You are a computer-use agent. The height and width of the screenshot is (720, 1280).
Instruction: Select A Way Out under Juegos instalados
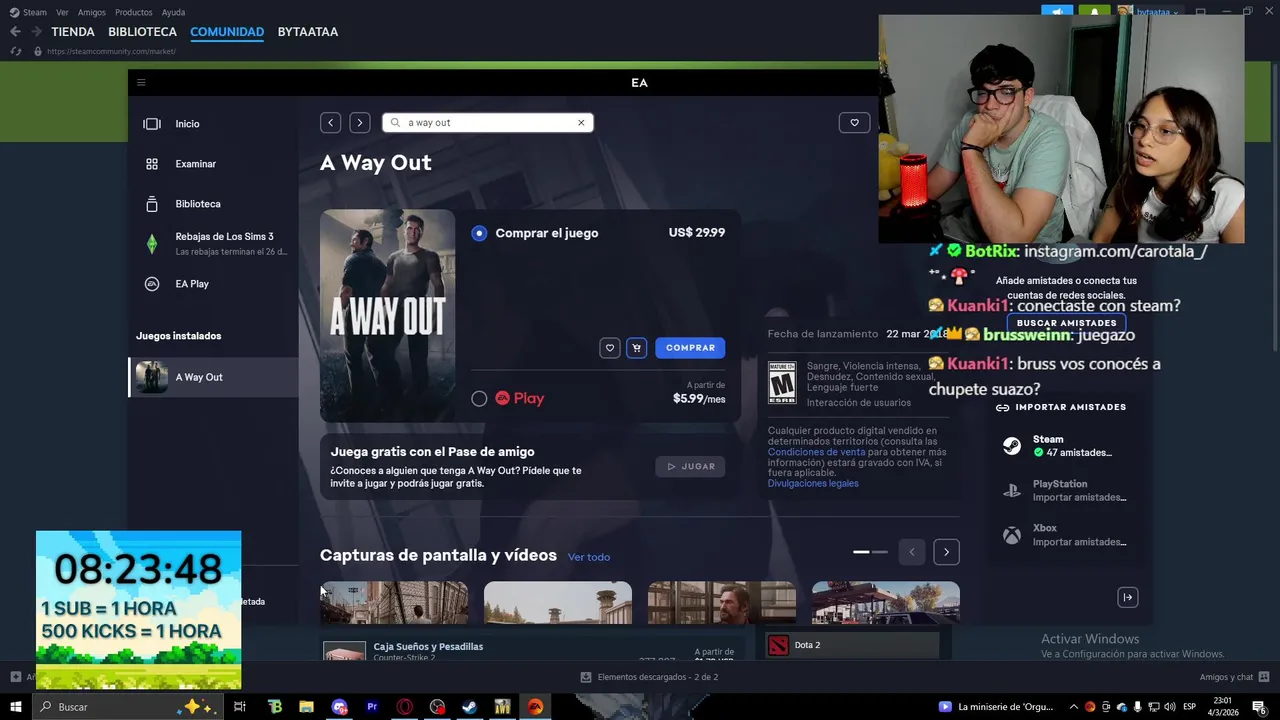click(x=214, y=377)
